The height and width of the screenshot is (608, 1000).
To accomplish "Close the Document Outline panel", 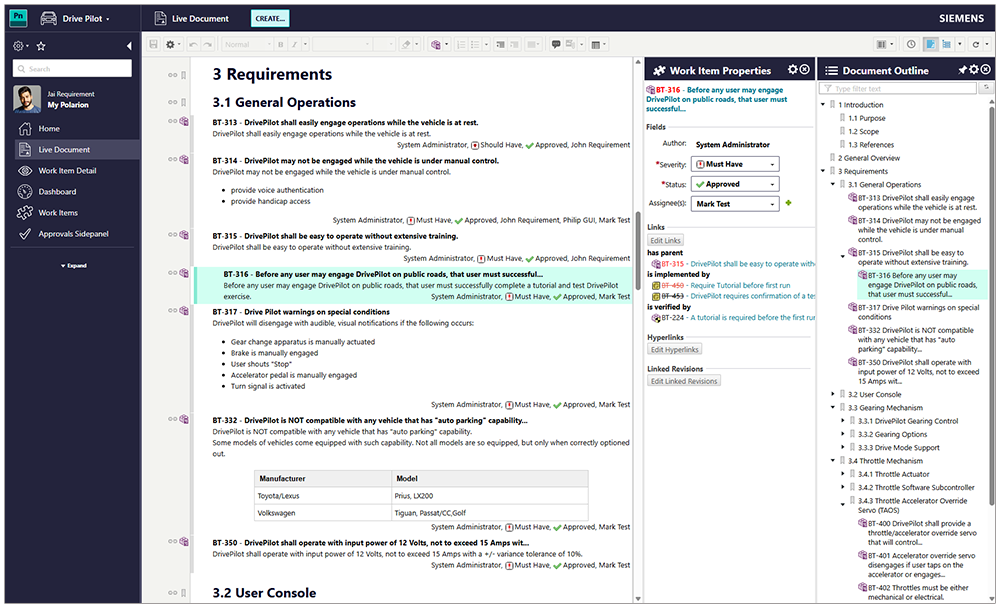I will pyautogui.click(x=986, y=70).
